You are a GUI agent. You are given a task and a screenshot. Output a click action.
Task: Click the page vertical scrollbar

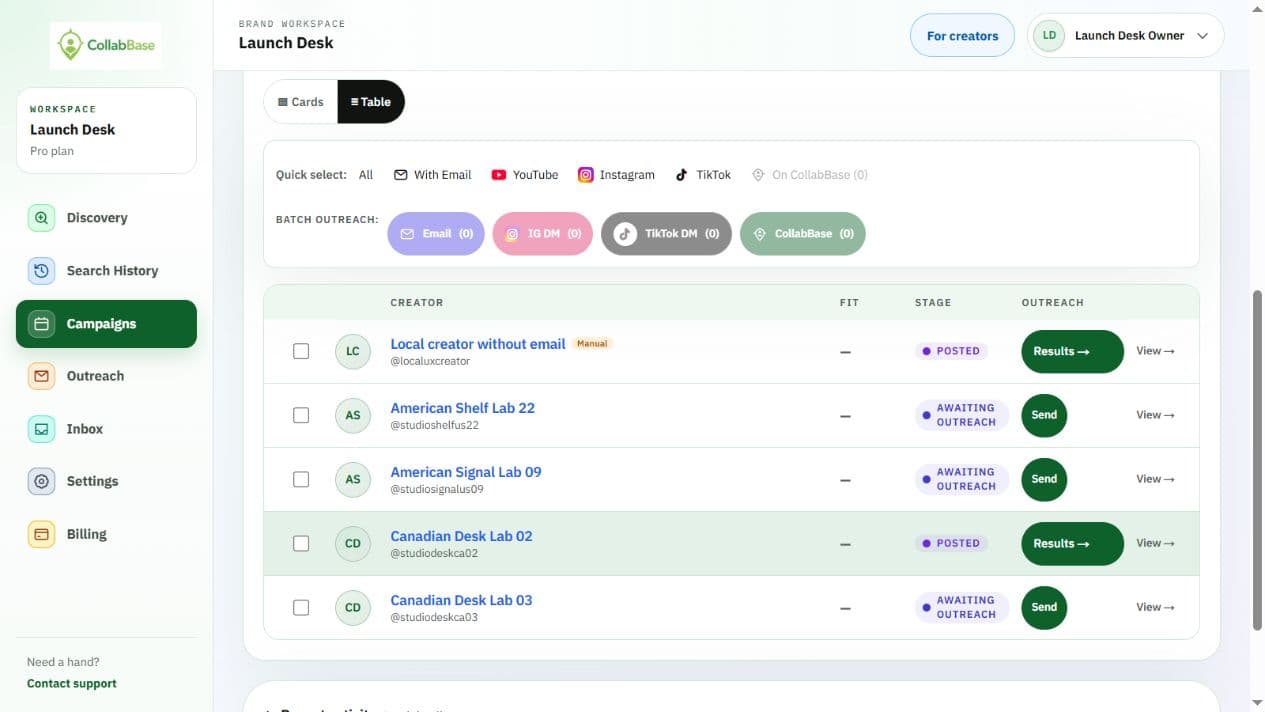(x=1257, y=460)
